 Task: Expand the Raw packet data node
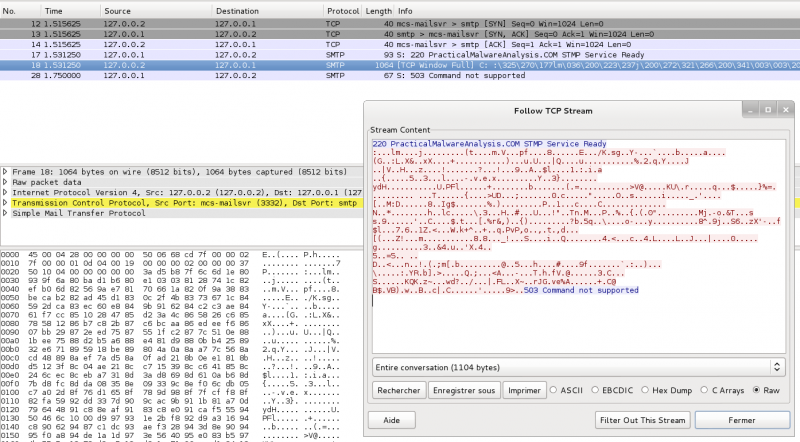pos(5,182)
